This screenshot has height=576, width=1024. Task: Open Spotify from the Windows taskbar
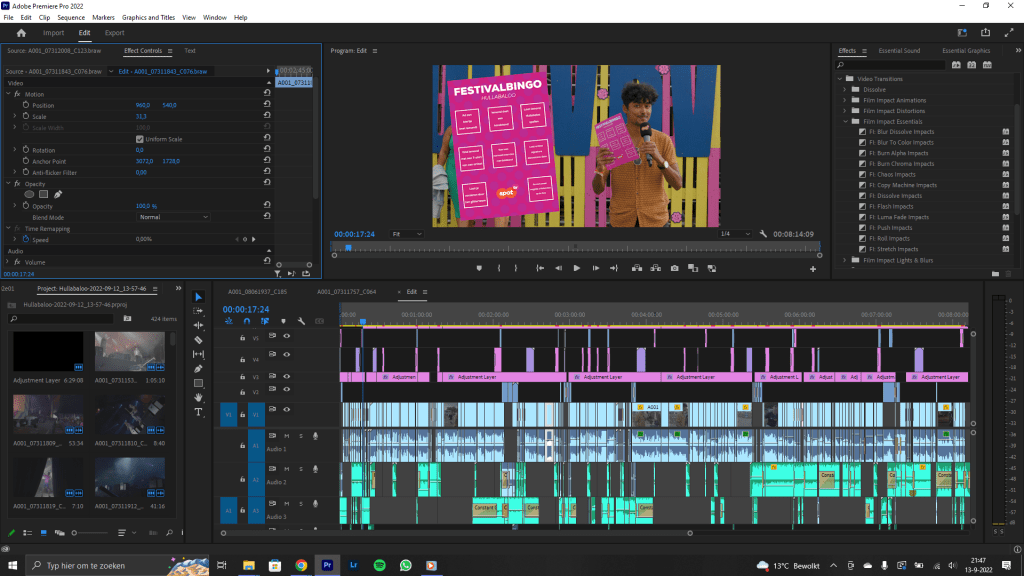coord(380,565)
